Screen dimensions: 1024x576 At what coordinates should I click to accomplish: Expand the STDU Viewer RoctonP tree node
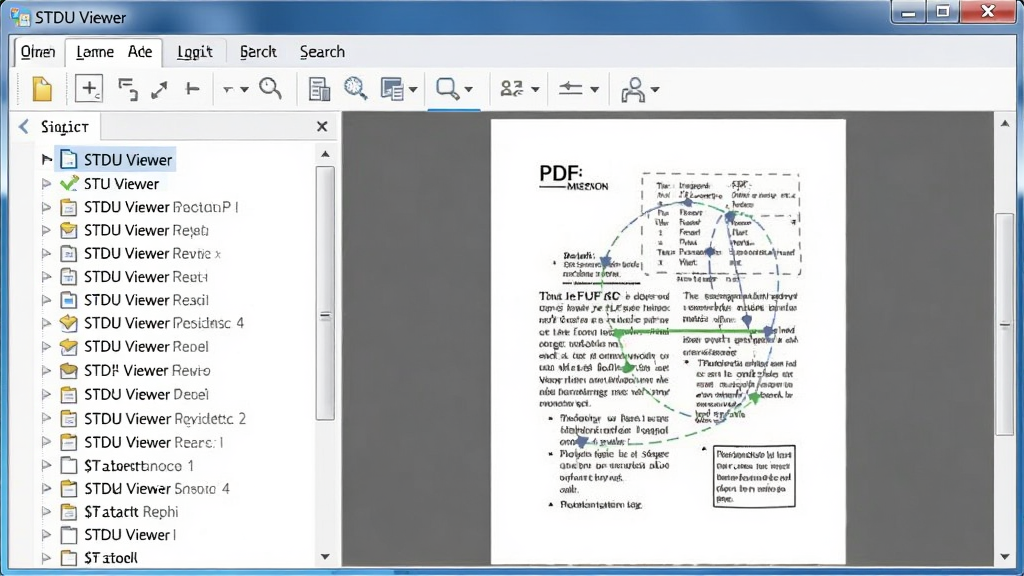click(46, 207)
